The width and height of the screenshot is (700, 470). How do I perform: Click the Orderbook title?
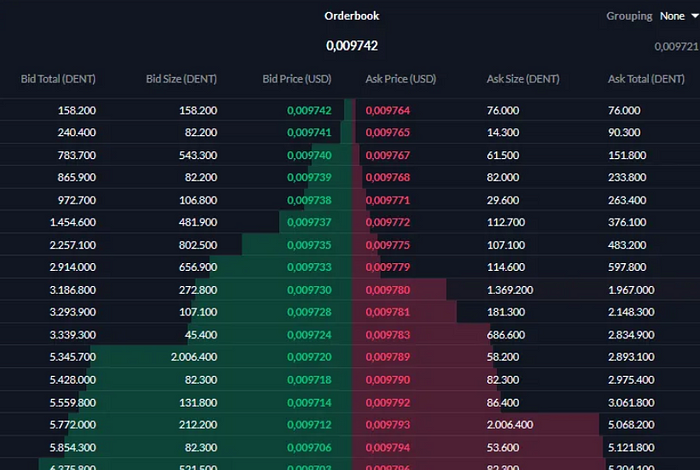pos(352,16)
